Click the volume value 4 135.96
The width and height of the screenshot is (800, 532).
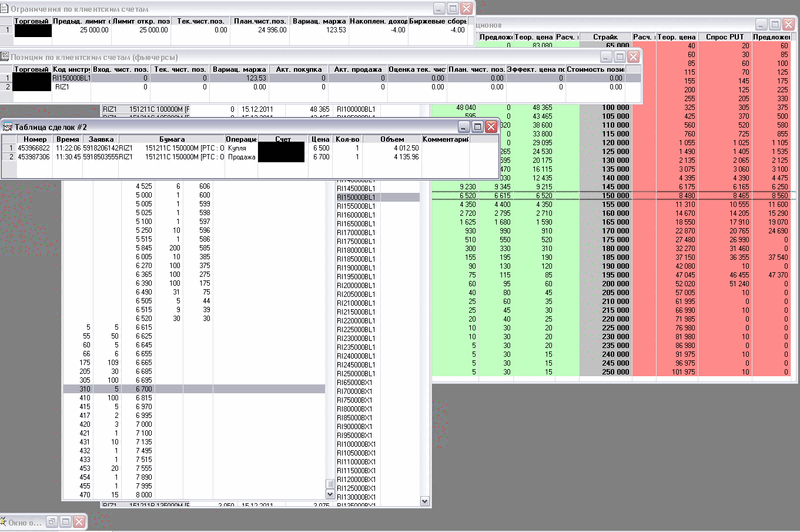click(x=406, y=157)
